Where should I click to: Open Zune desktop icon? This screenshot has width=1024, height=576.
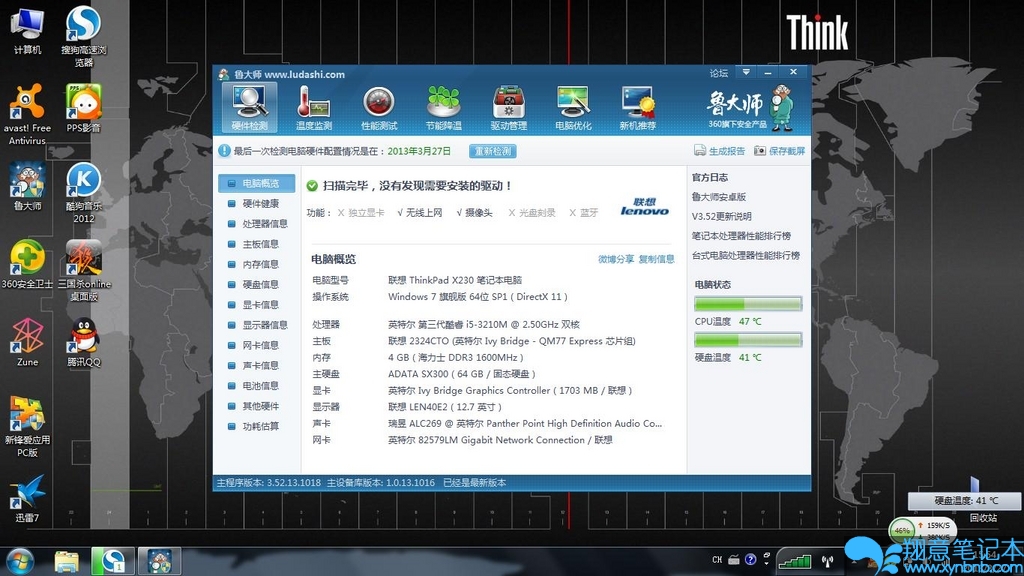pyautogui.click(x=27, y=342)
